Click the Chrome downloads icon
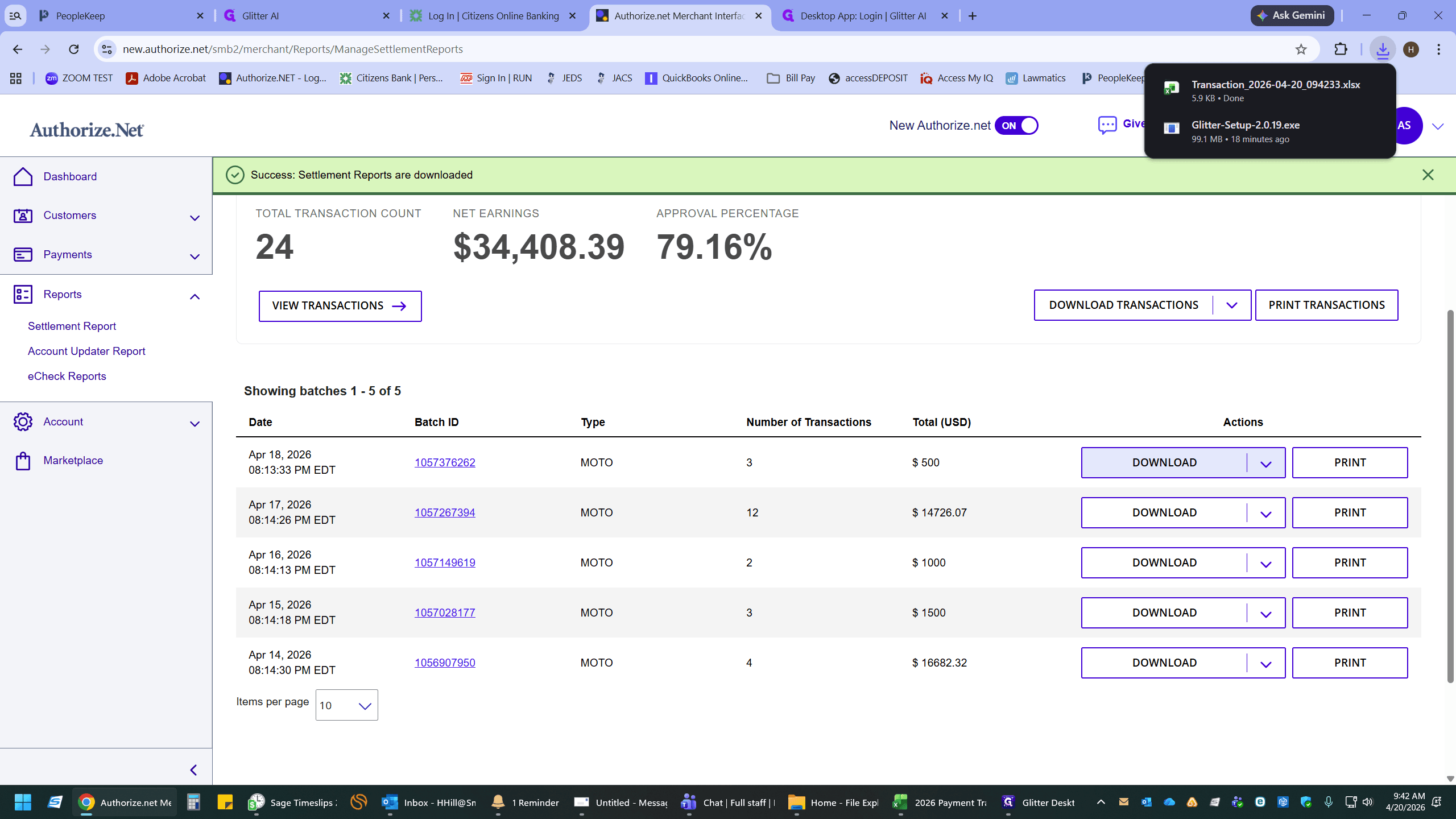This screenshot has height=819, width=1456. (1383, 49)
